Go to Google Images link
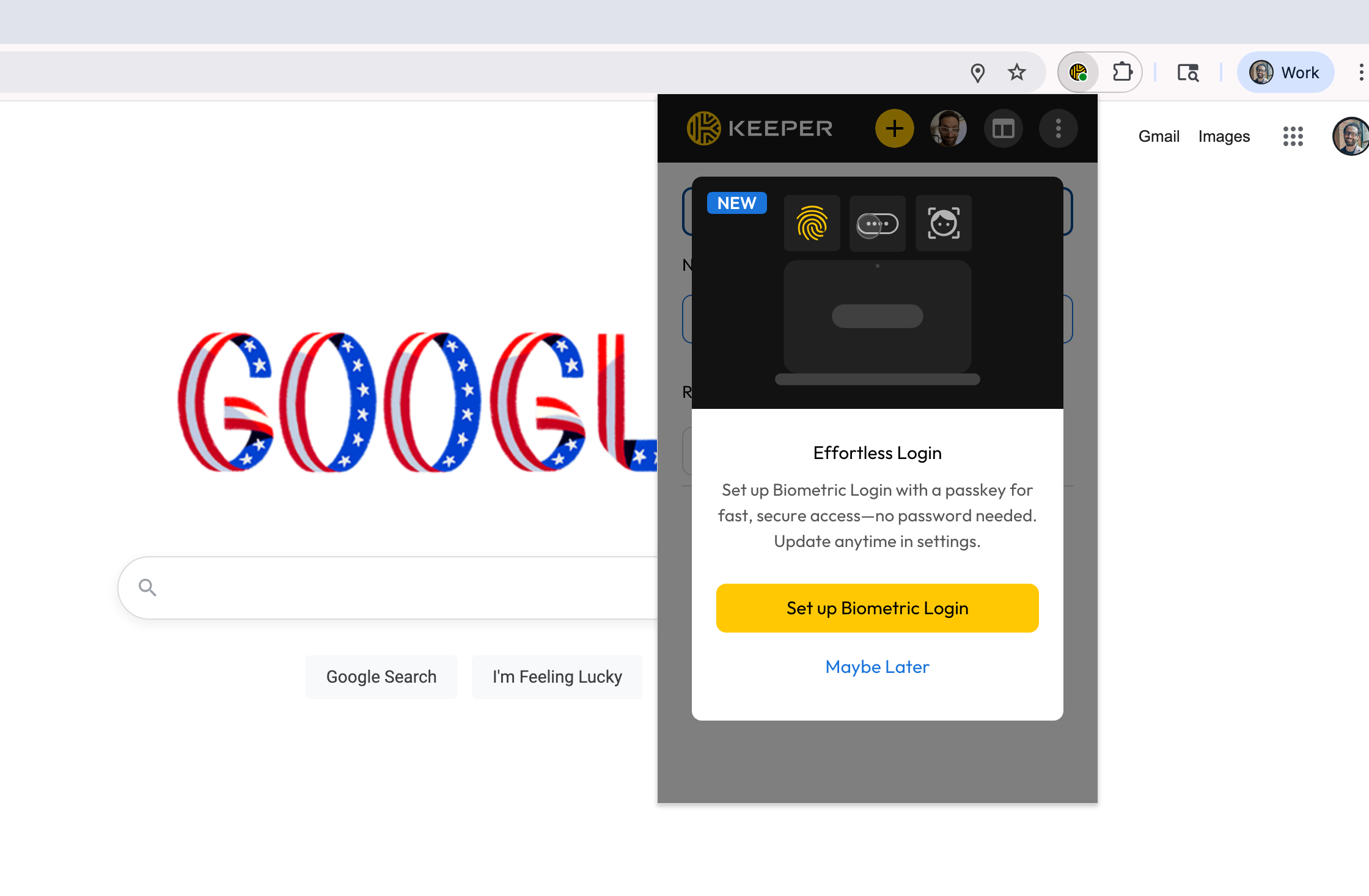Screen dimensions: 1369x896 1224,136
